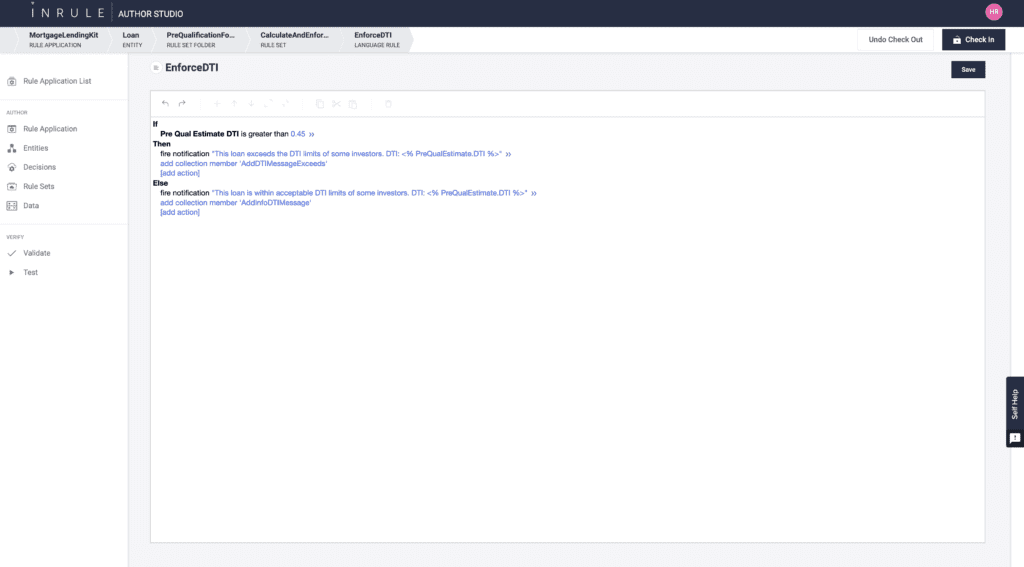The image size is (1024, 567).
Task: Edit the 0.45 threshold value
Action: coord(298,134)
